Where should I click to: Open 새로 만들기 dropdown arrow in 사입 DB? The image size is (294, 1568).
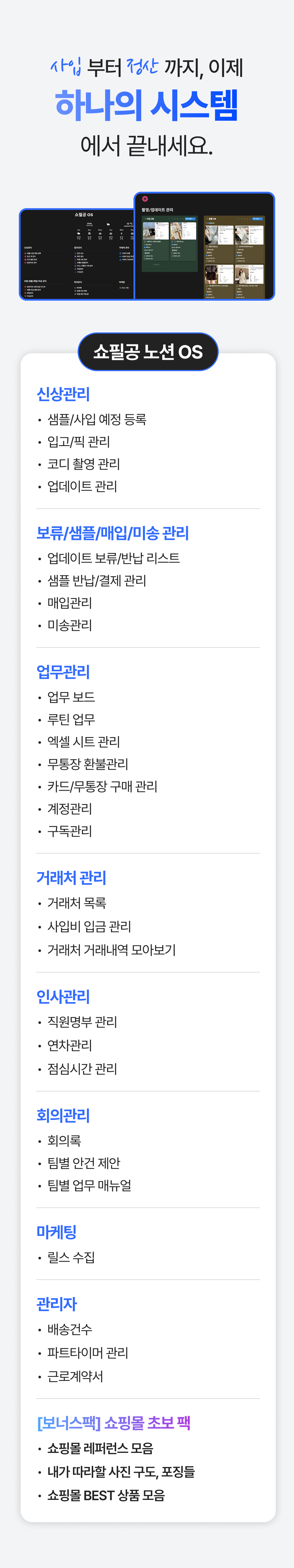point(195,219)
